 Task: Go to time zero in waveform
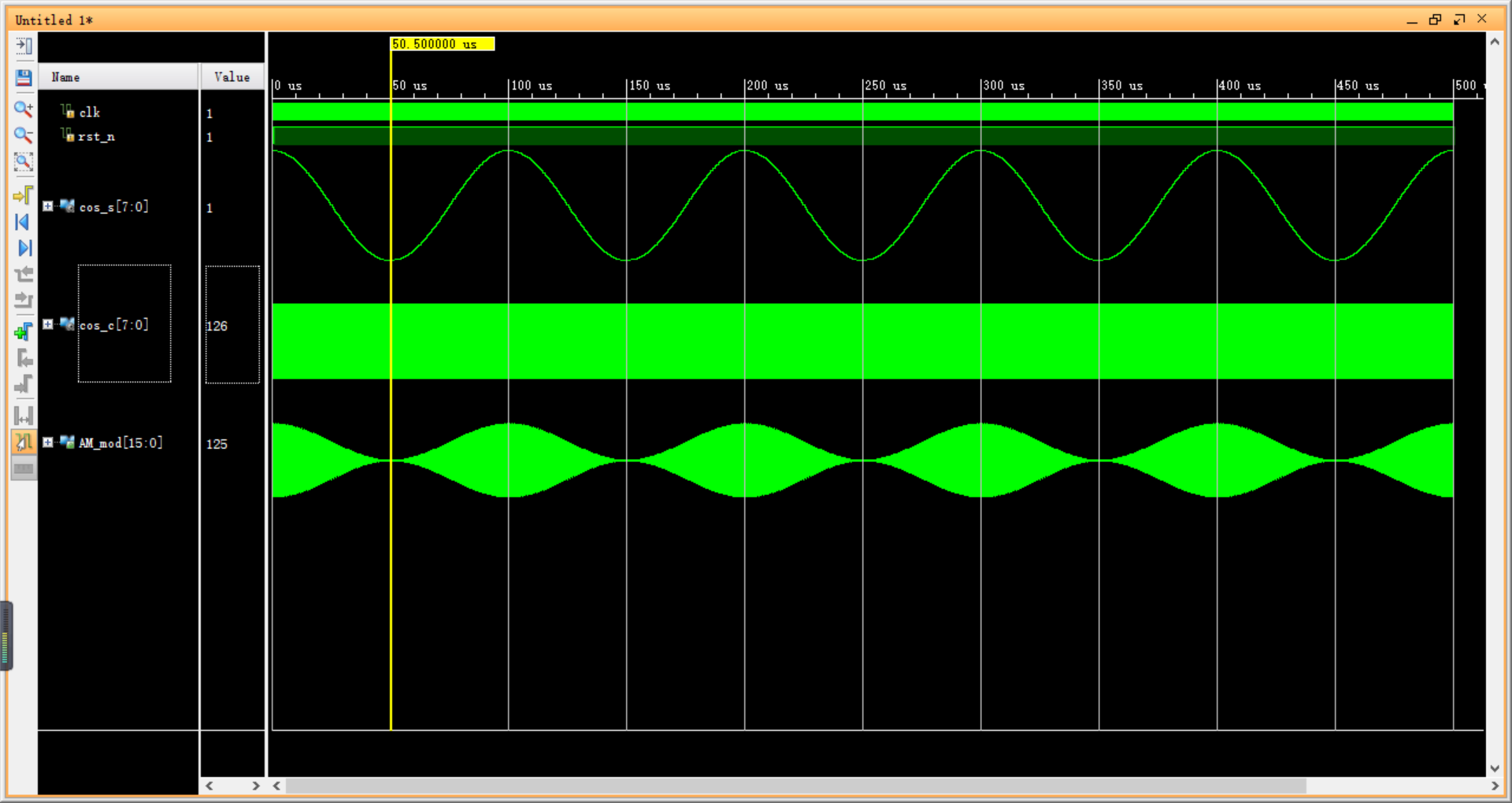click(x=24, y=222)
